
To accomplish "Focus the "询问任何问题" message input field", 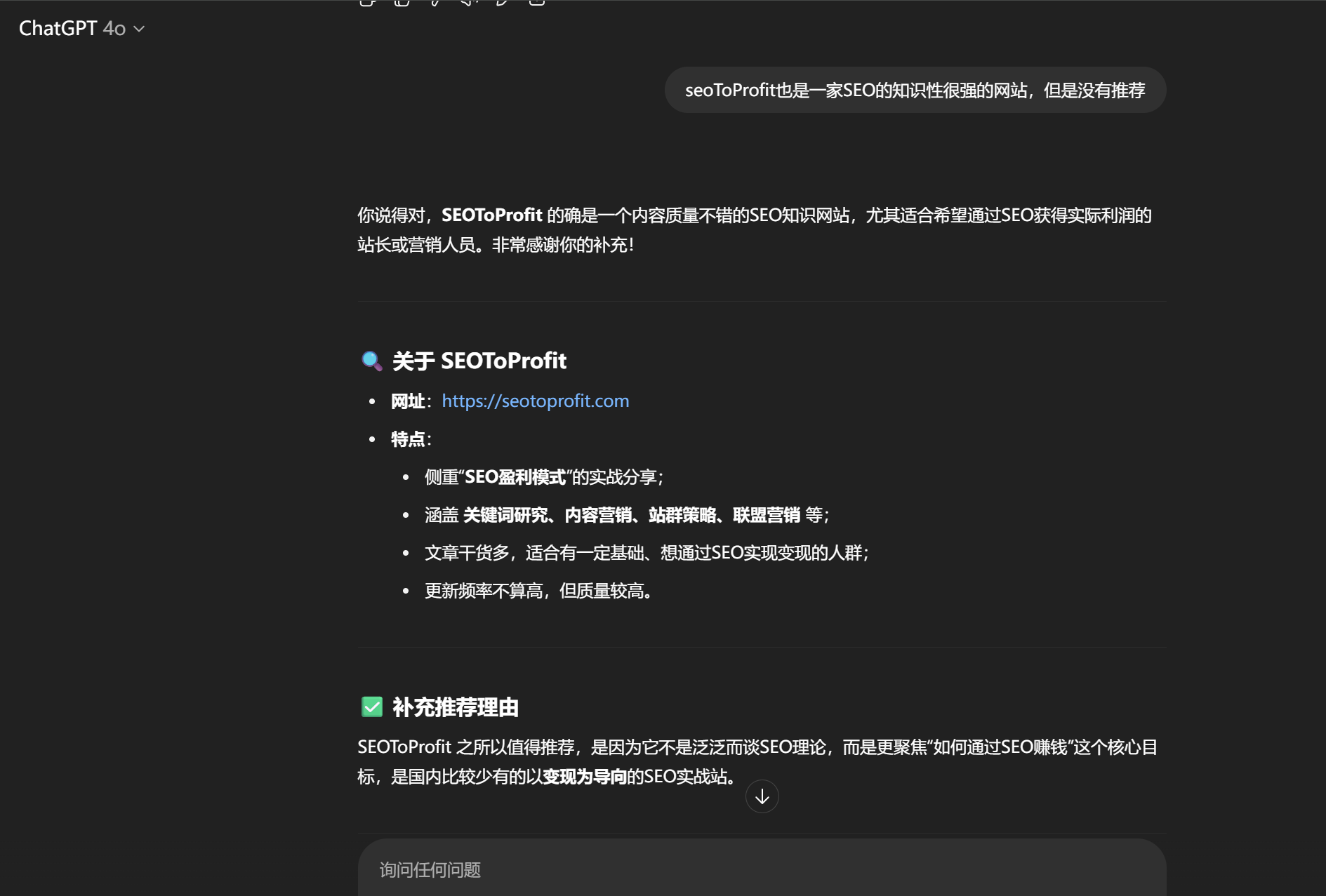I will pos(762,870).
